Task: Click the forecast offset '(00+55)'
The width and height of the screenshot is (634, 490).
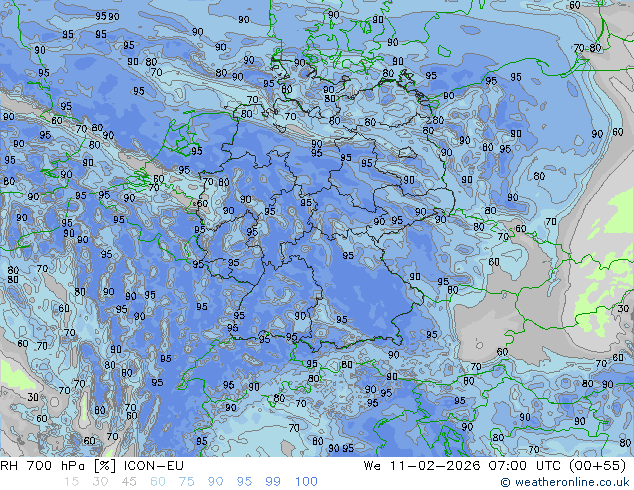Action: (597, 466)
